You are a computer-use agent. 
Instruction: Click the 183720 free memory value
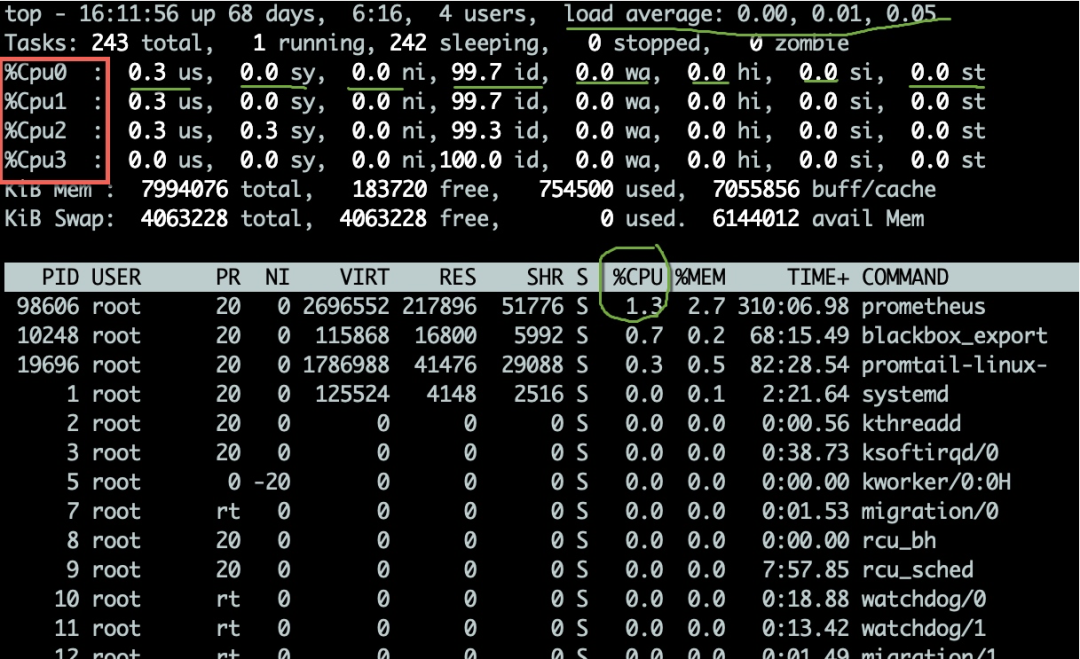tap(390, 189)
